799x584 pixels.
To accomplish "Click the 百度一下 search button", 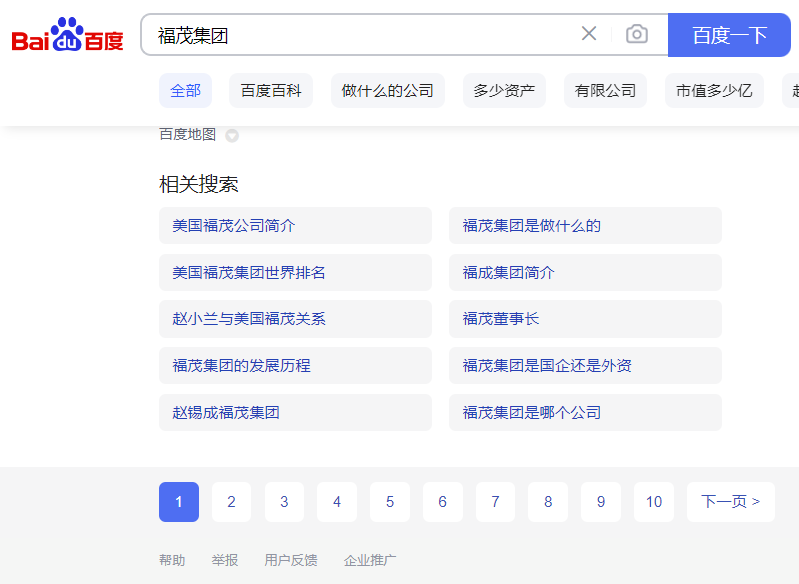I will (x=729, y=35).
